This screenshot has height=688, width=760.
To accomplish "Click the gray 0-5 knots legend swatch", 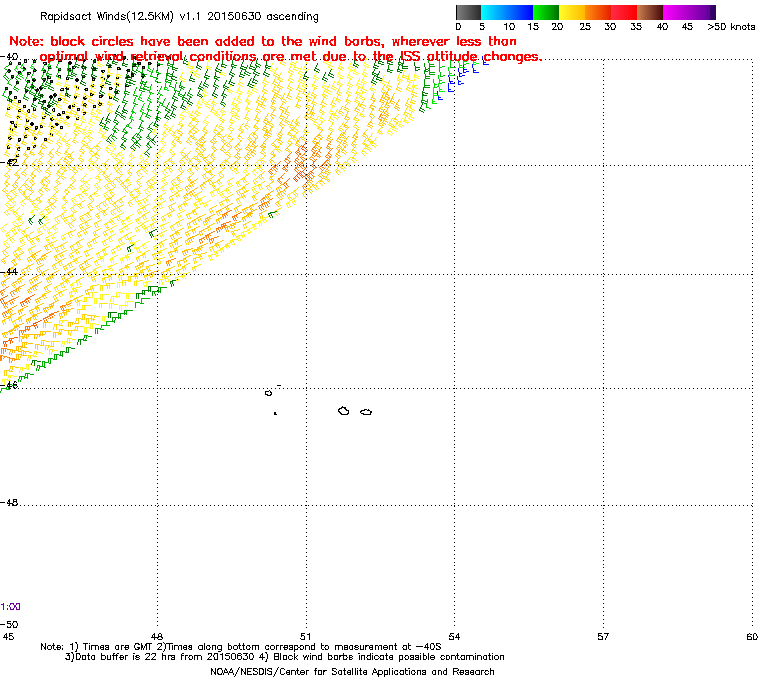I will tap(468, 12).
